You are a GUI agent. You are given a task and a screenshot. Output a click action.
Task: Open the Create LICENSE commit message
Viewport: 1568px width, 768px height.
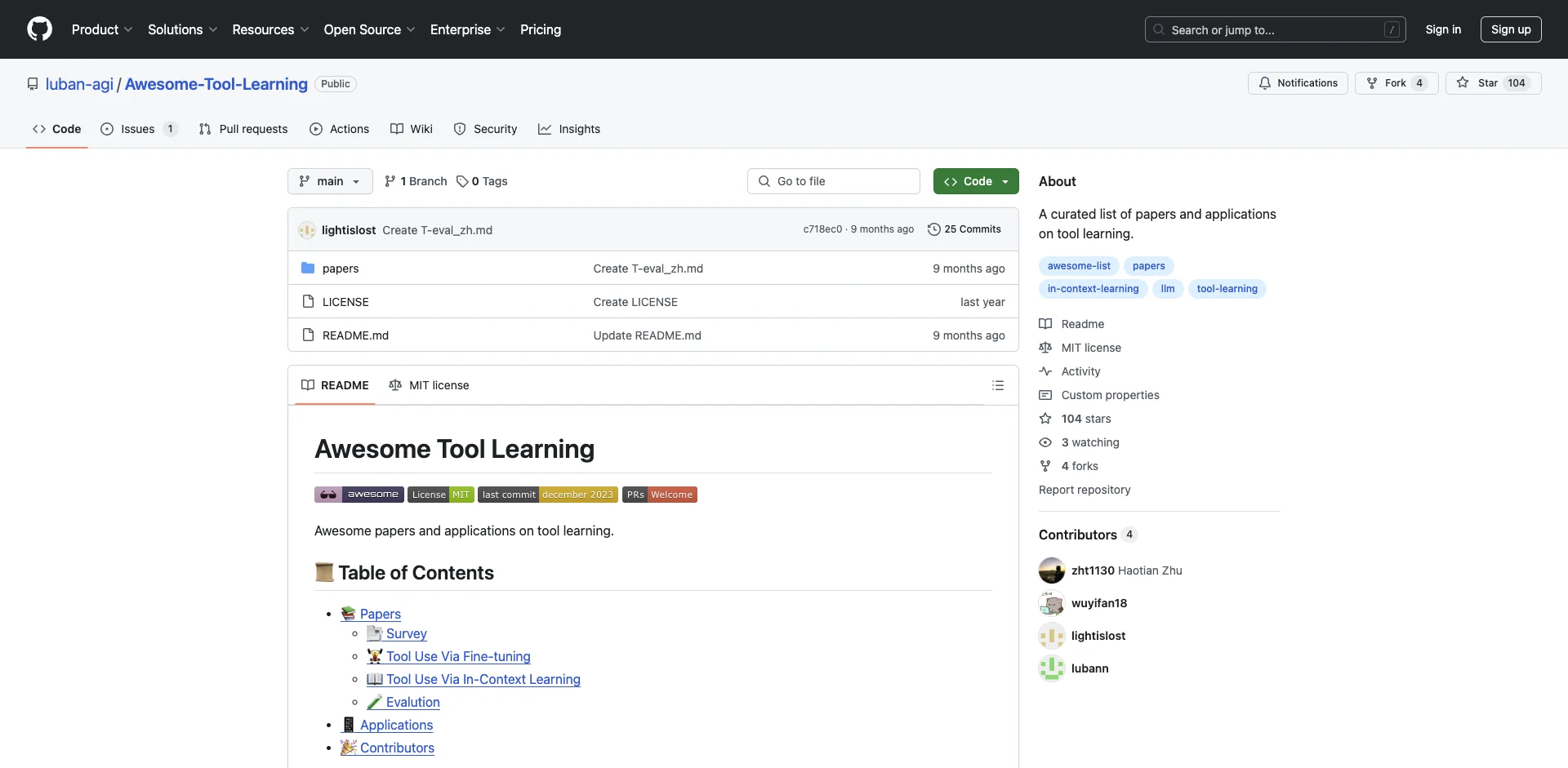[x=635, y=302]
